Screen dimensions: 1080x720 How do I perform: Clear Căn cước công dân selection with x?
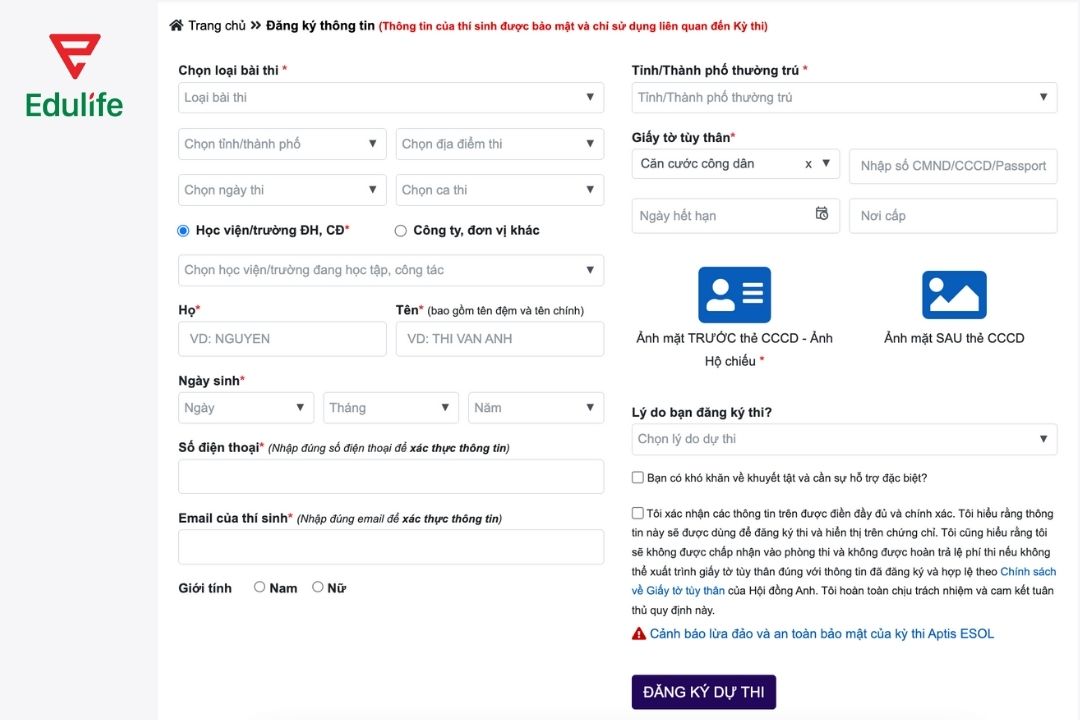pos(808,164)
